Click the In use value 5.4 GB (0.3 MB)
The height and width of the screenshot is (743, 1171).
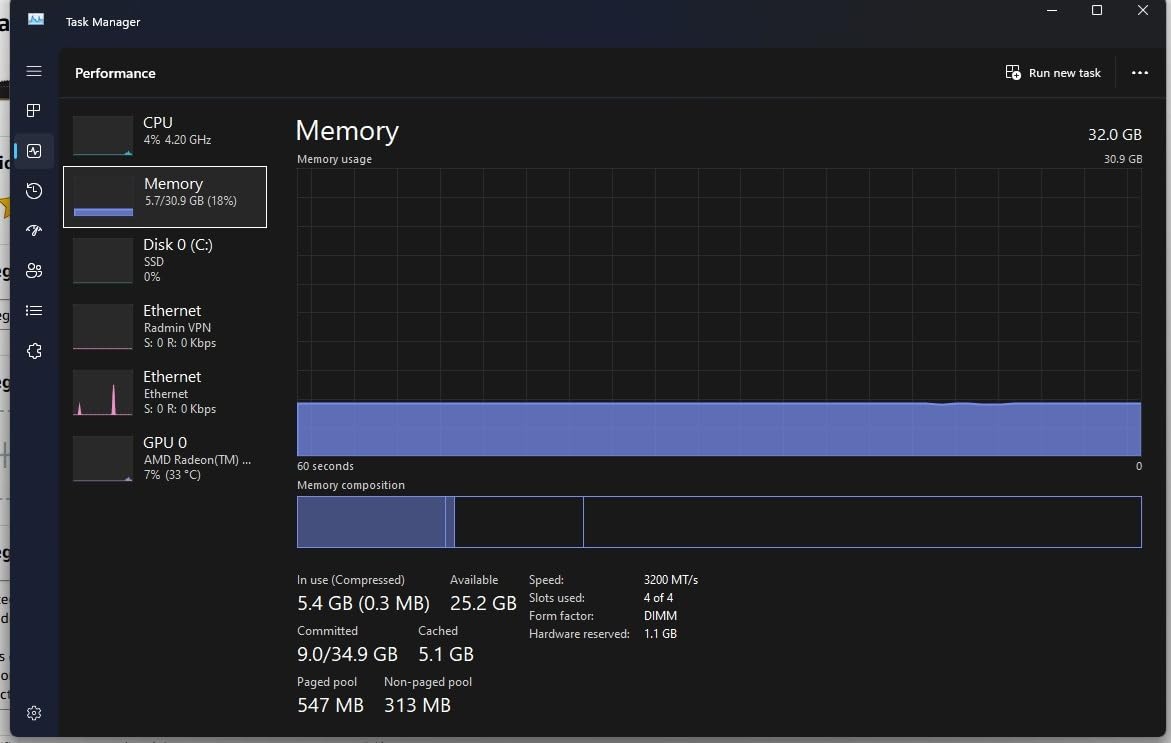[x=363, y=603]
